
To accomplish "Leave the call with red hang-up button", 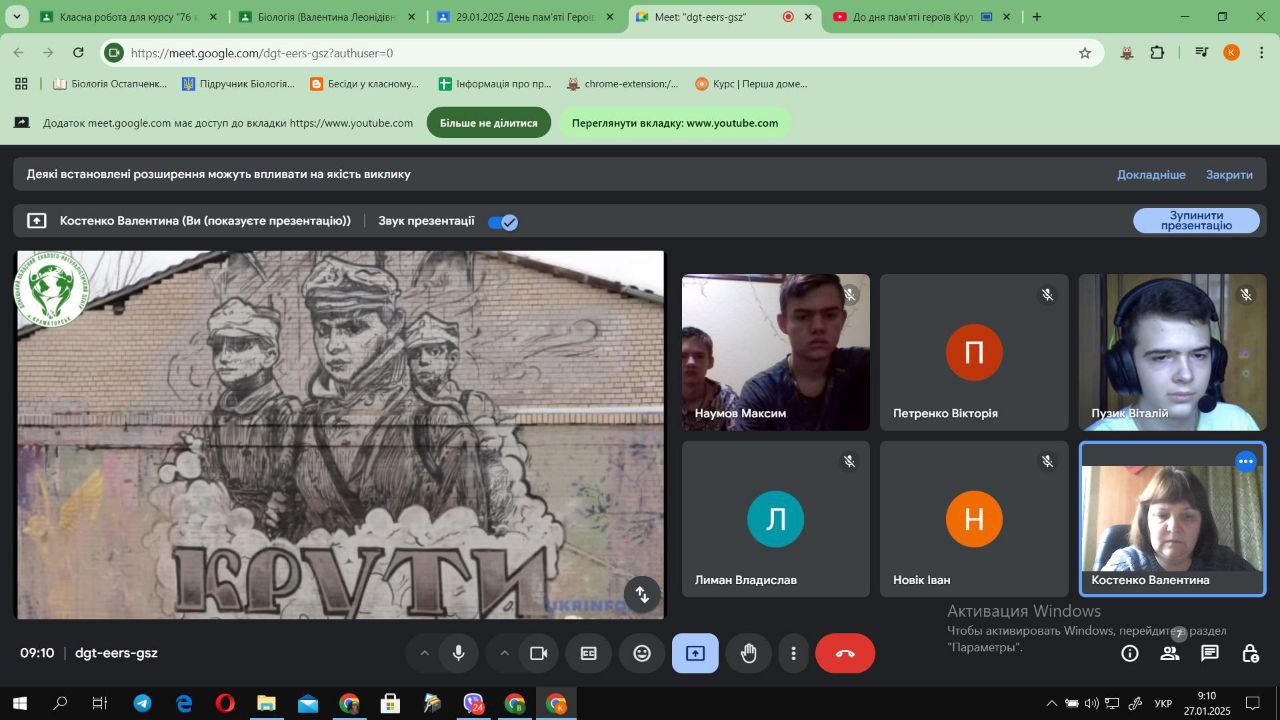I will coord(845,653).
